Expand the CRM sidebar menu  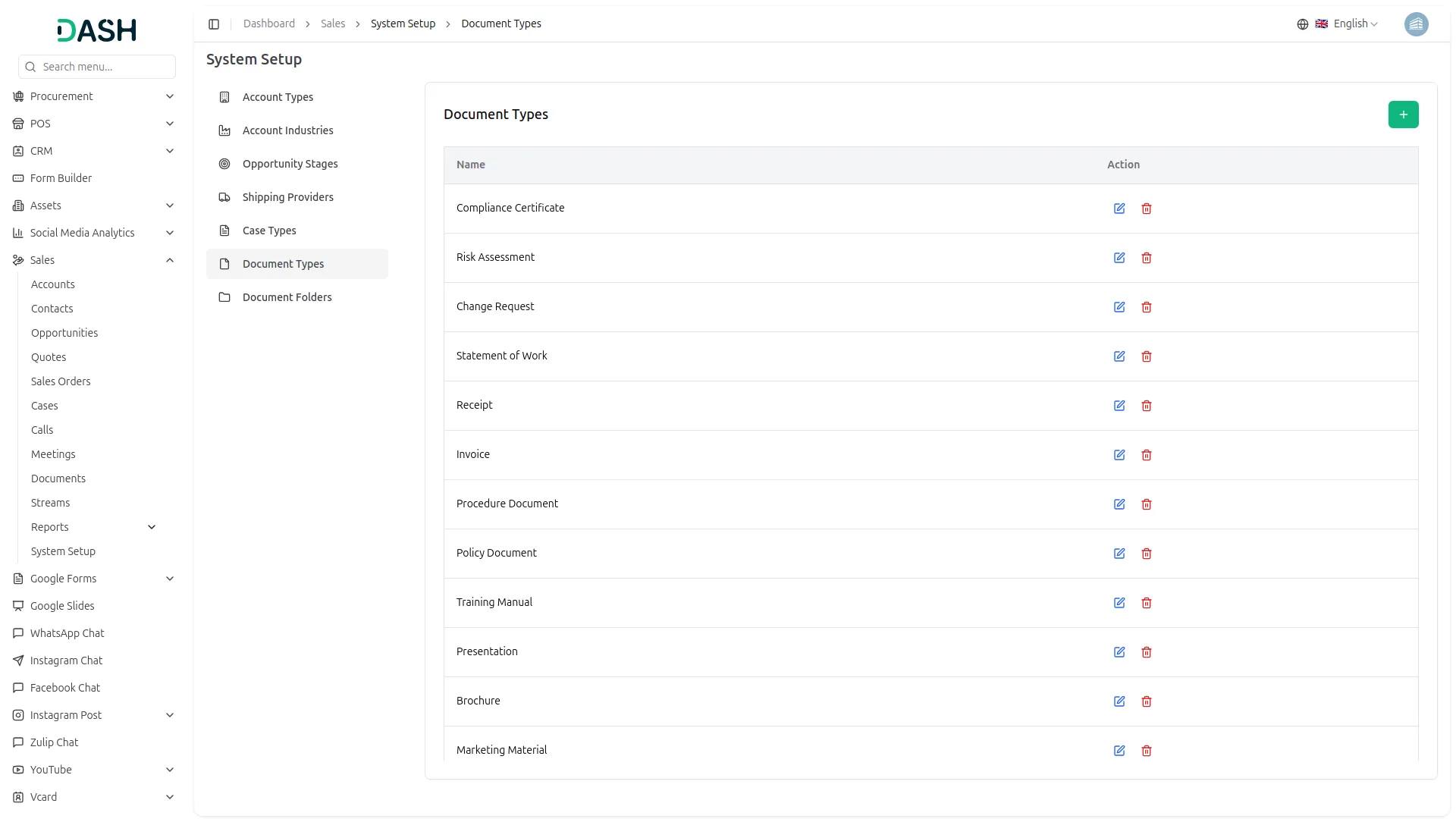(170, 151)
